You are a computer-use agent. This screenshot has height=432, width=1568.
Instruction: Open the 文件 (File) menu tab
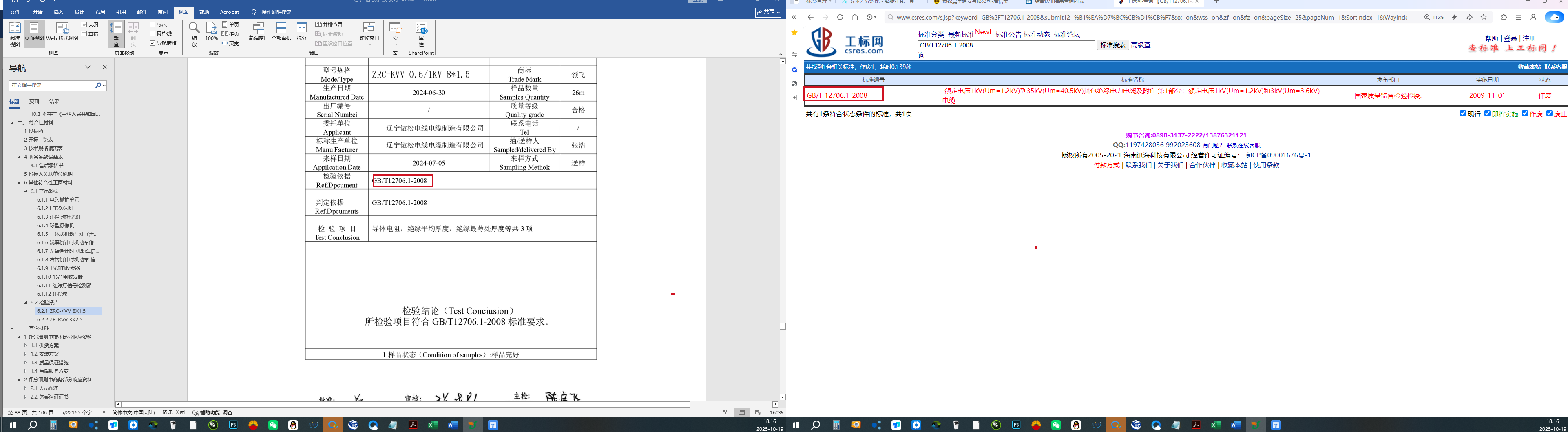click(x=15, y=12)
